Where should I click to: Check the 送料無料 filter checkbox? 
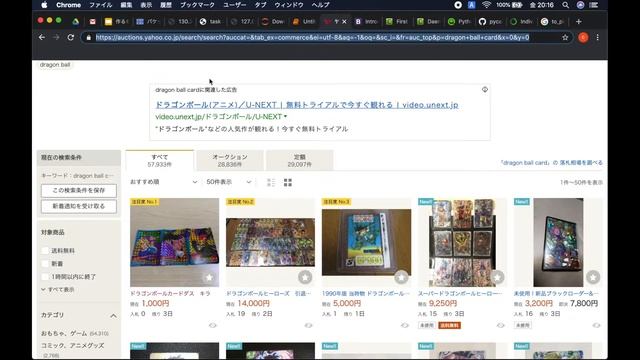coord(45,251)
